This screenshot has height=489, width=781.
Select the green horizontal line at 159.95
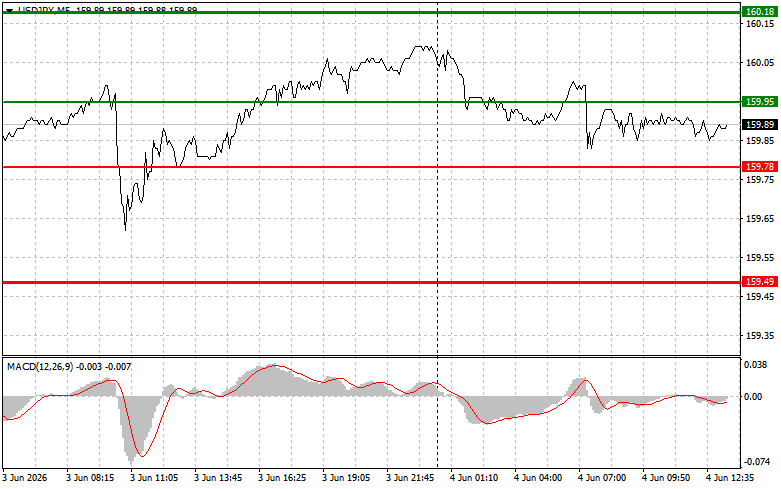tap(371, 102)
